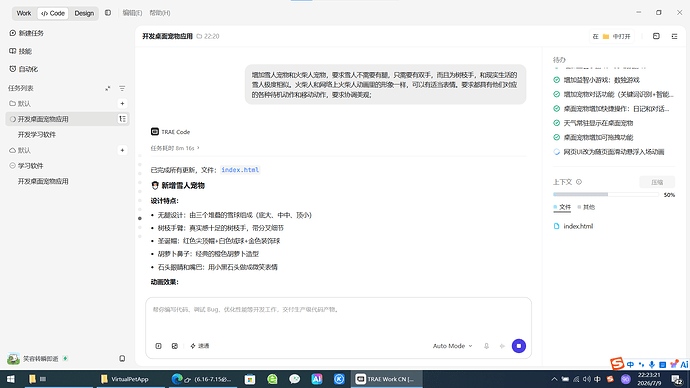This screenshot has width=690, height=388.
Task: Open Microsoft Store from taskbar
Action: click(x=250, y=379)
